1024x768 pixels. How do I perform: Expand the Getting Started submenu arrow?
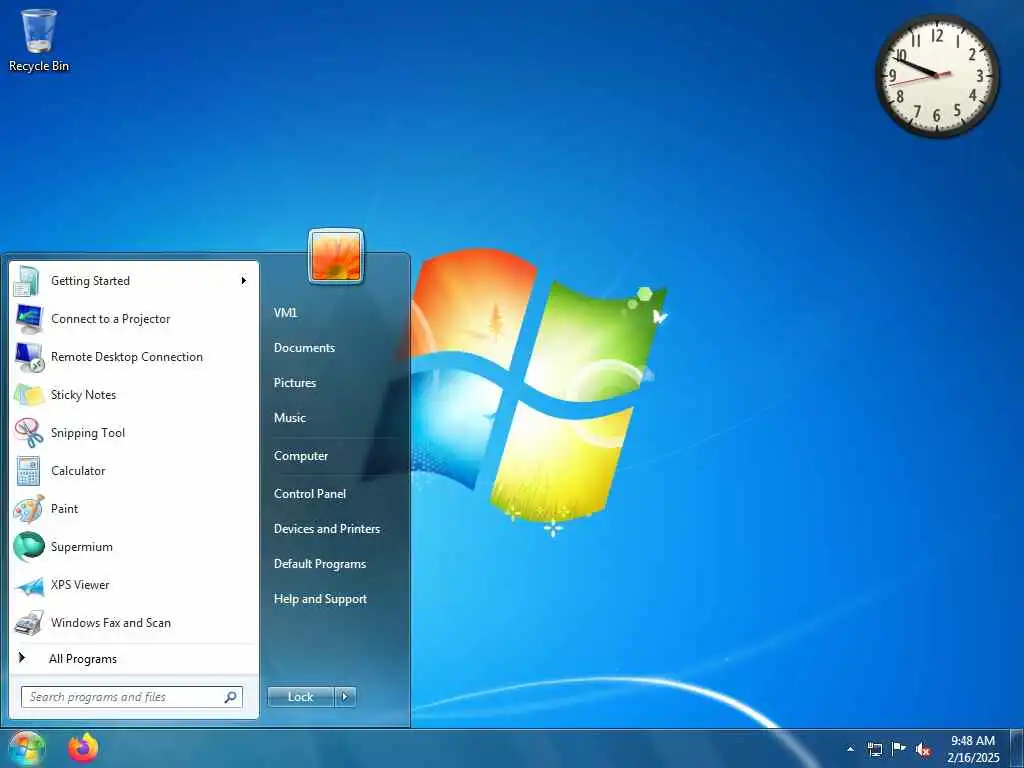[x=244, y=281]
